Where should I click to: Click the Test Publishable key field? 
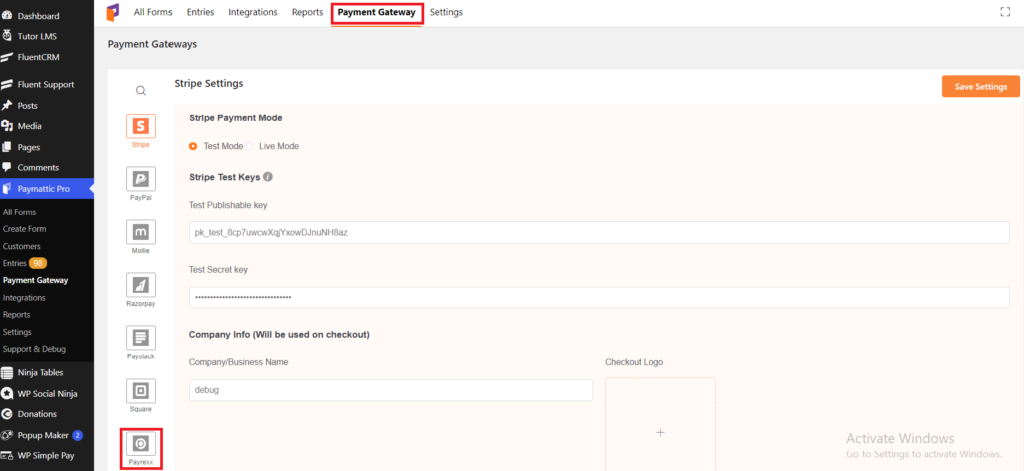pos(599,233)
